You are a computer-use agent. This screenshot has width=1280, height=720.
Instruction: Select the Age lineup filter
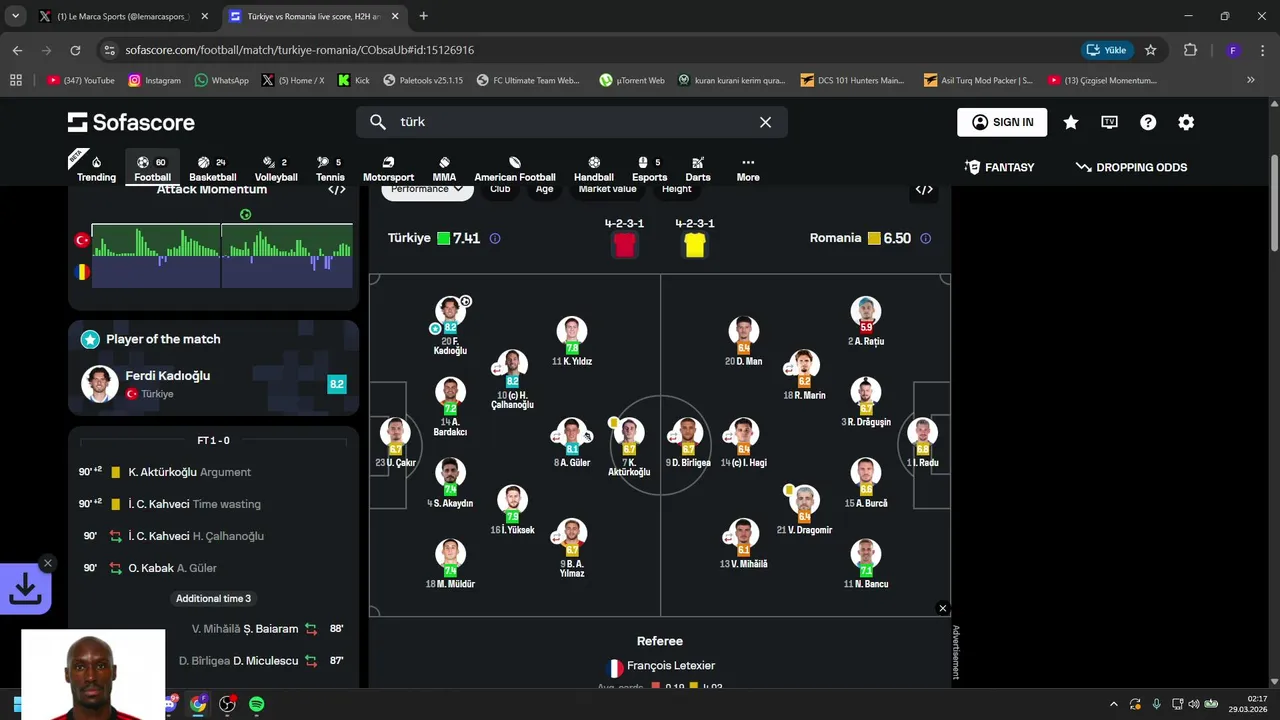pos(544,189)
